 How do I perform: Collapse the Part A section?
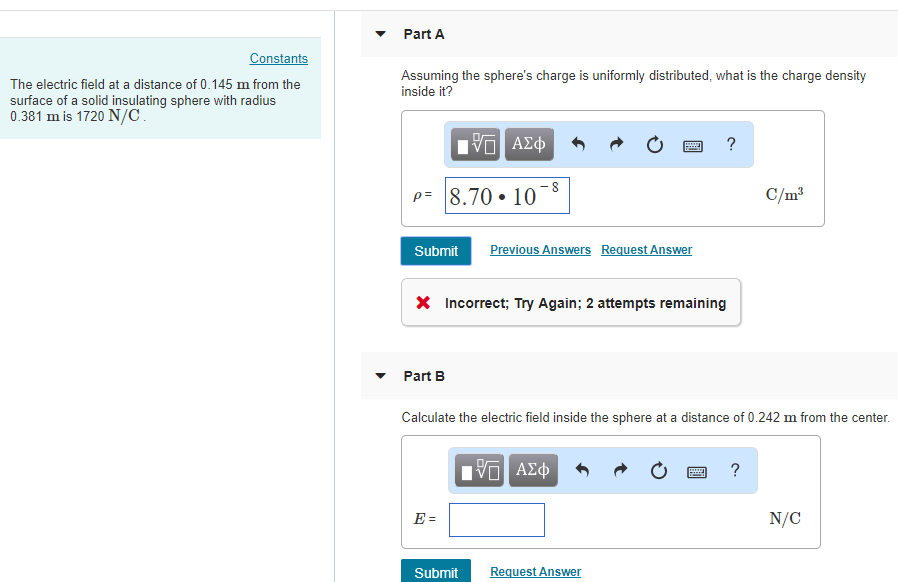coord(380,33)
